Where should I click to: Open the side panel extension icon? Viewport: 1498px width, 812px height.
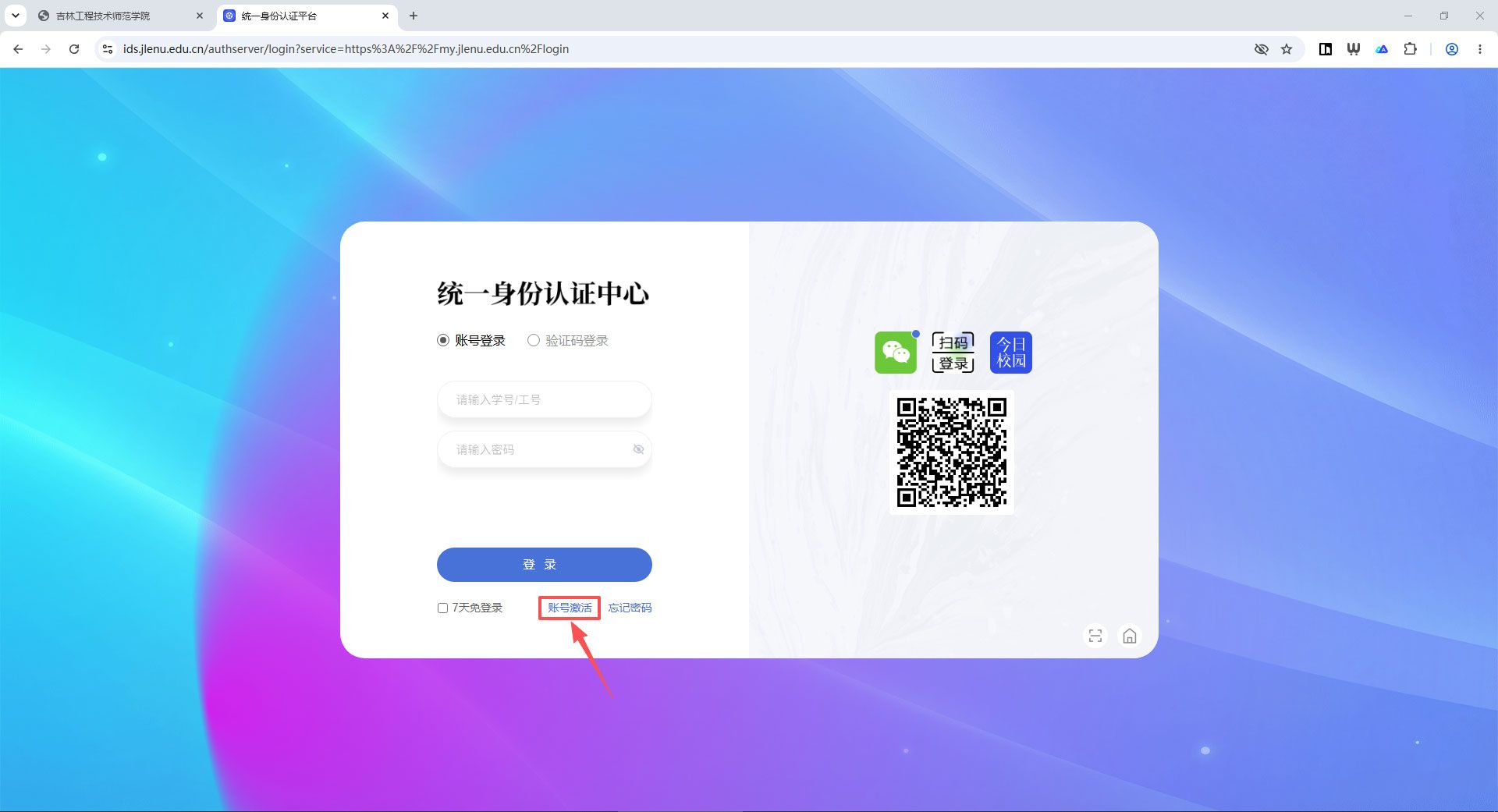1326,49
